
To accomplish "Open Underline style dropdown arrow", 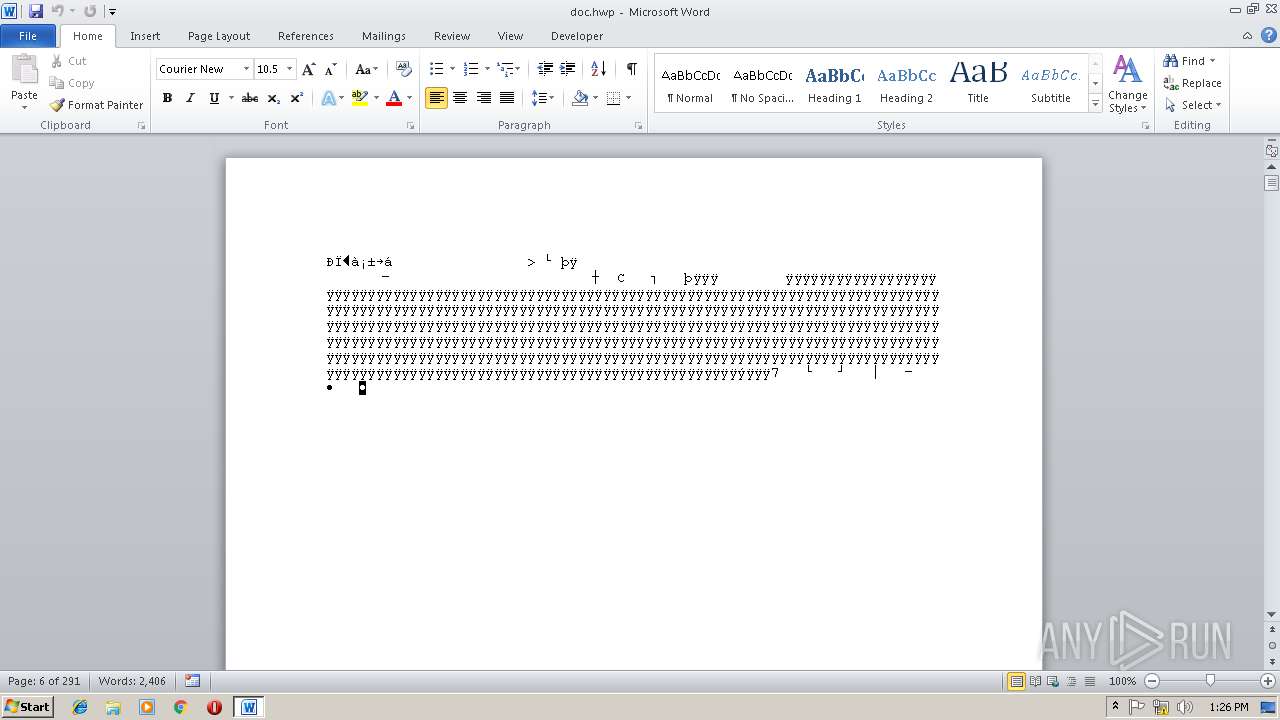I will (231, 98).
